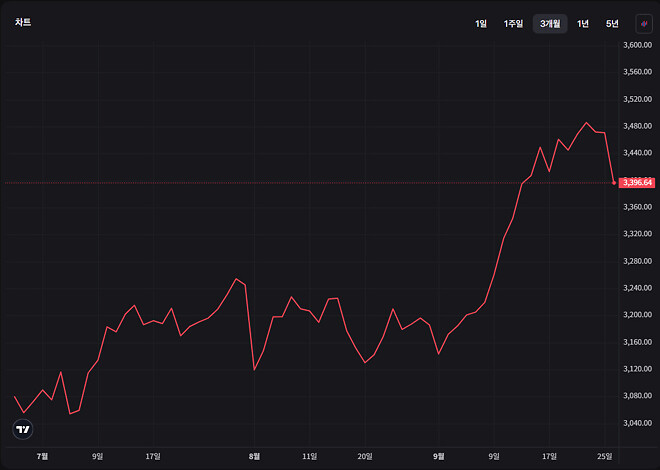
Task: Click the 8월 date axis label
Action: pos(254,456)
